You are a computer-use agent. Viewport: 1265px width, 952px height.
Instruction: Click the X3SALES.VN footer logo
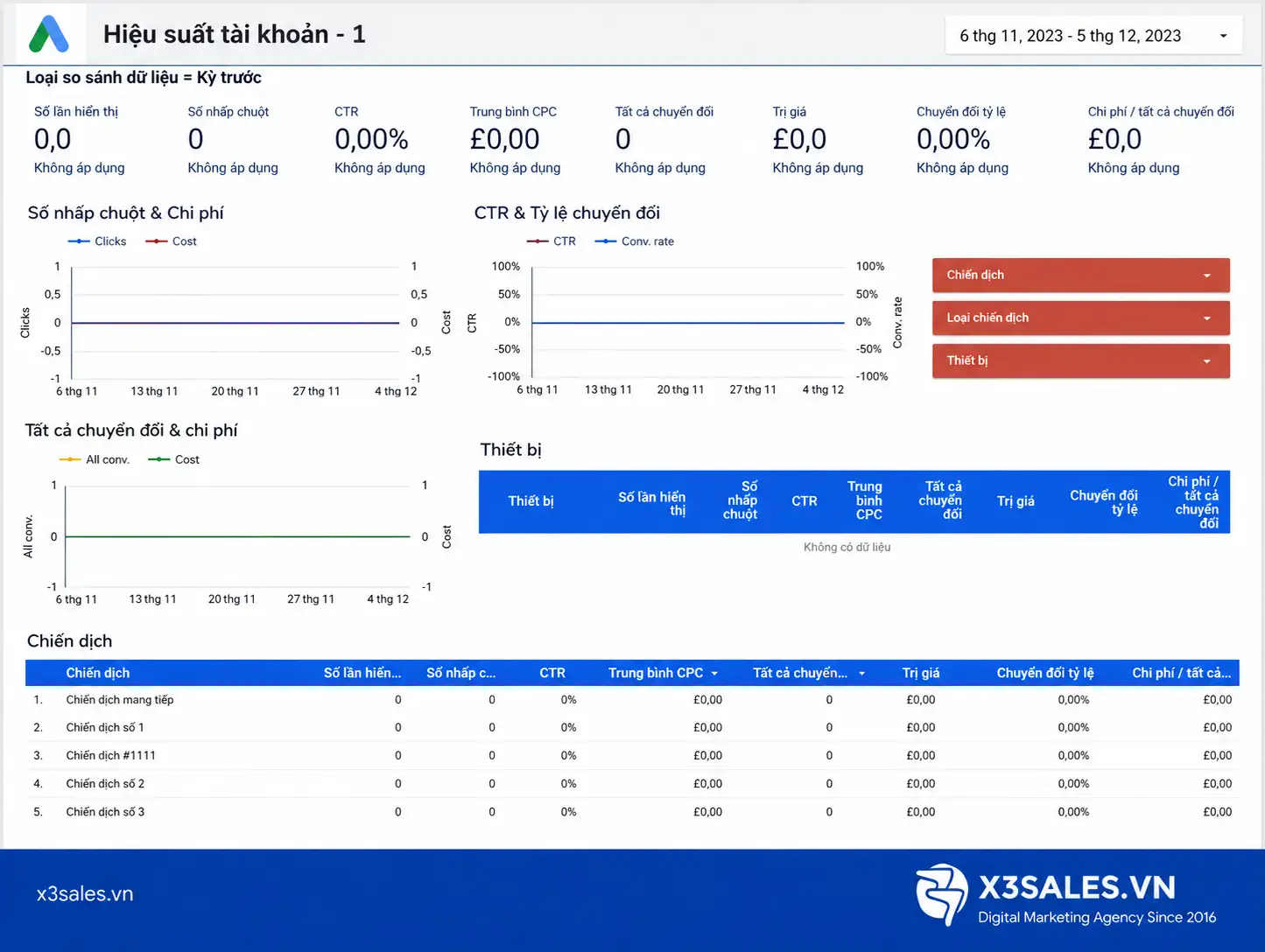[x=1065, y=895]
